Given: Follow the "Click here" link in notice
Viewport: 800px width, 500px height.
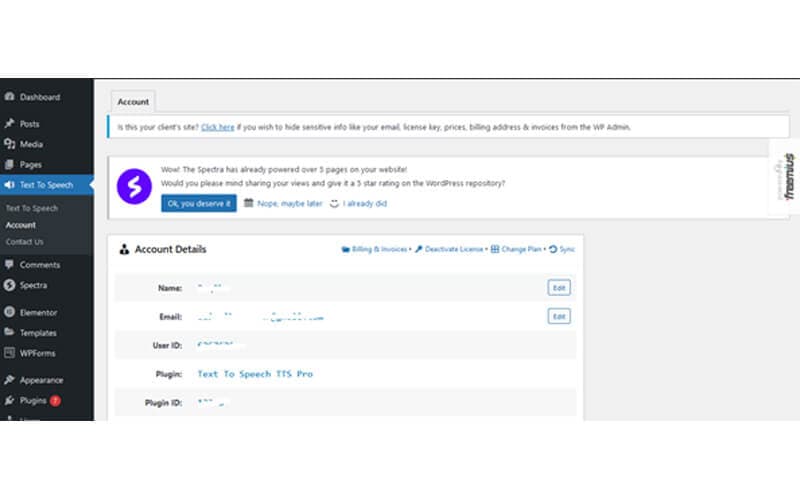Looking at the screenshot, I should point(218,128).
